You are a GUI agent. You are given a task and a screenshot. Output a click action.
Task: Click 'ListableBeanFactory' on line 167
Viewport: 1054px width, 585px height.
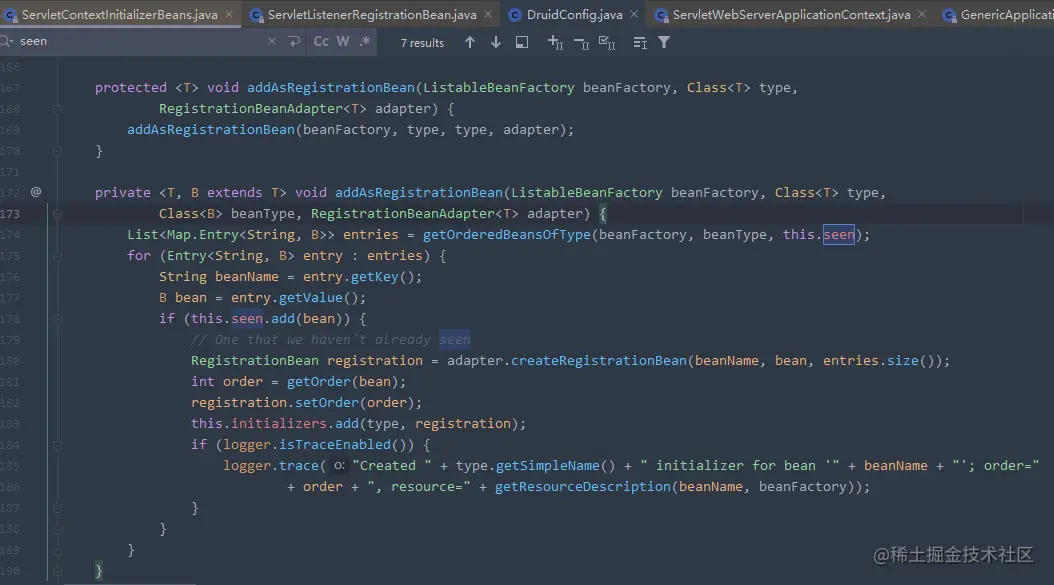499,87
